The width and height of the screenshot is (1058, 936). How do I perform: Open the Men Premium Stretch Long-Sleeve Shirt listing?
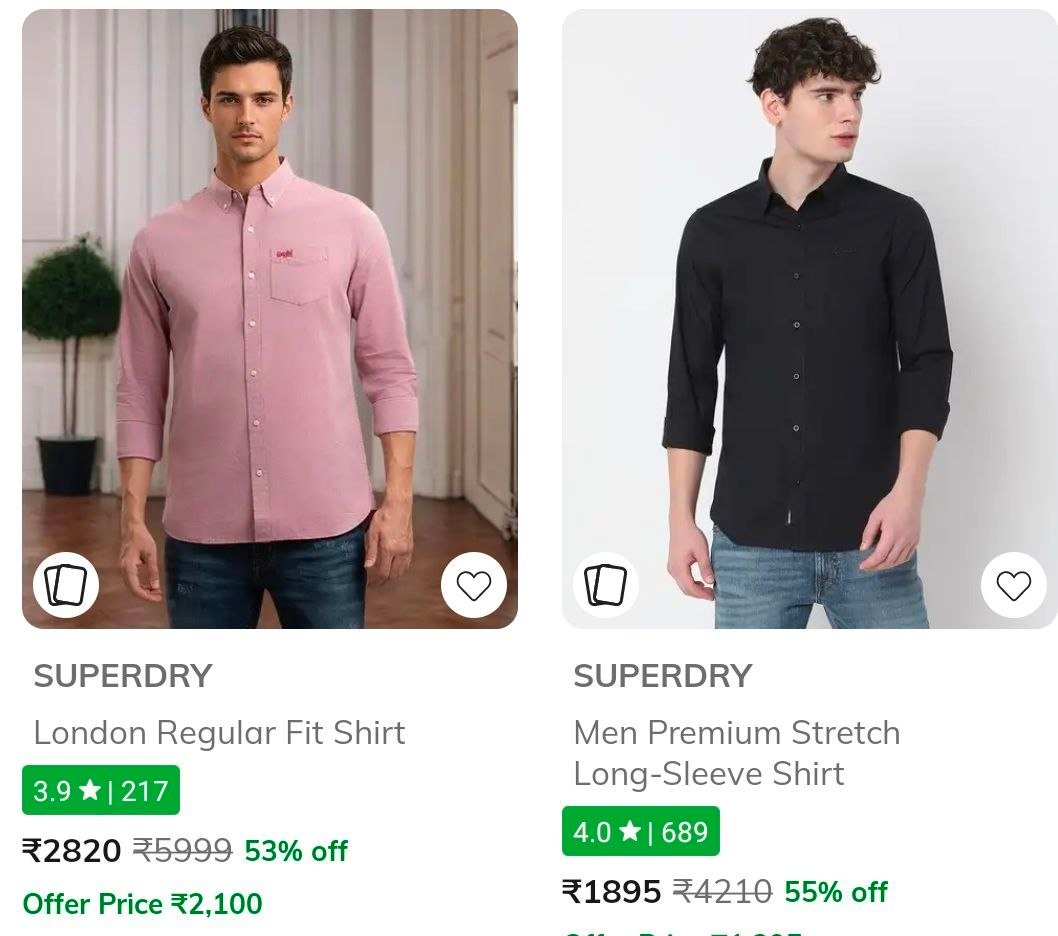[737, 752]
